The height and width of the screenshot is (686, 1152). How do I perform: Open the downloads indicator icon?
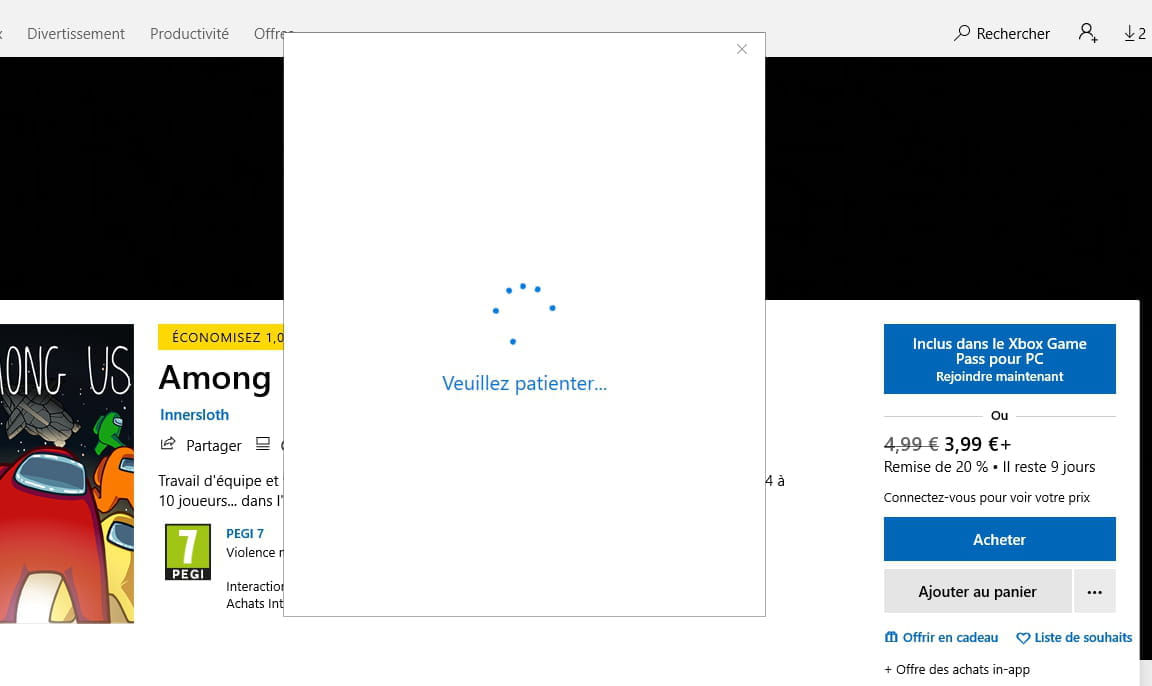coord(1134,33)
